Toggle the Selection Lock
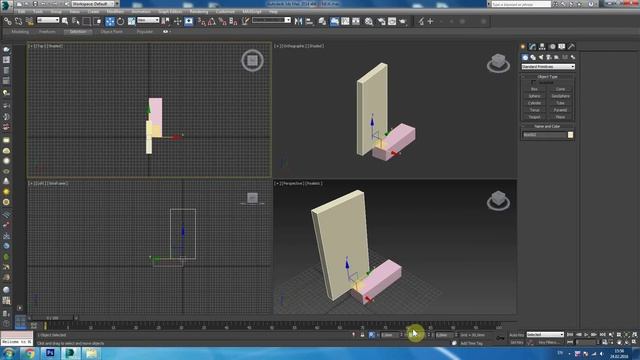 pos(362,335)
